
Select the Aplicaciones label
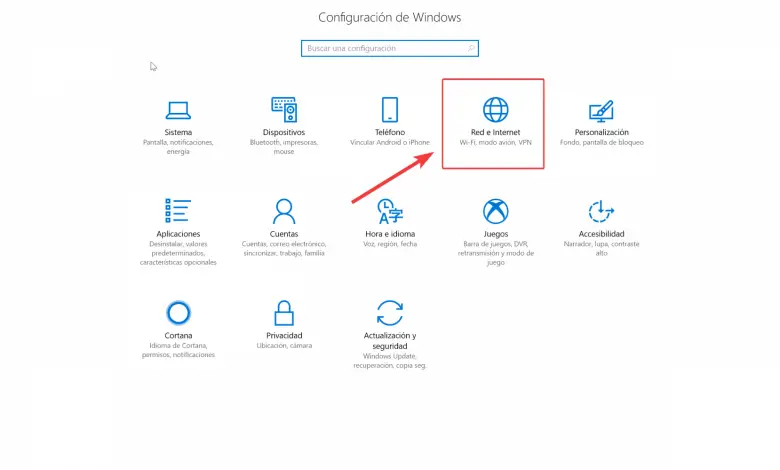pos(178,234)
